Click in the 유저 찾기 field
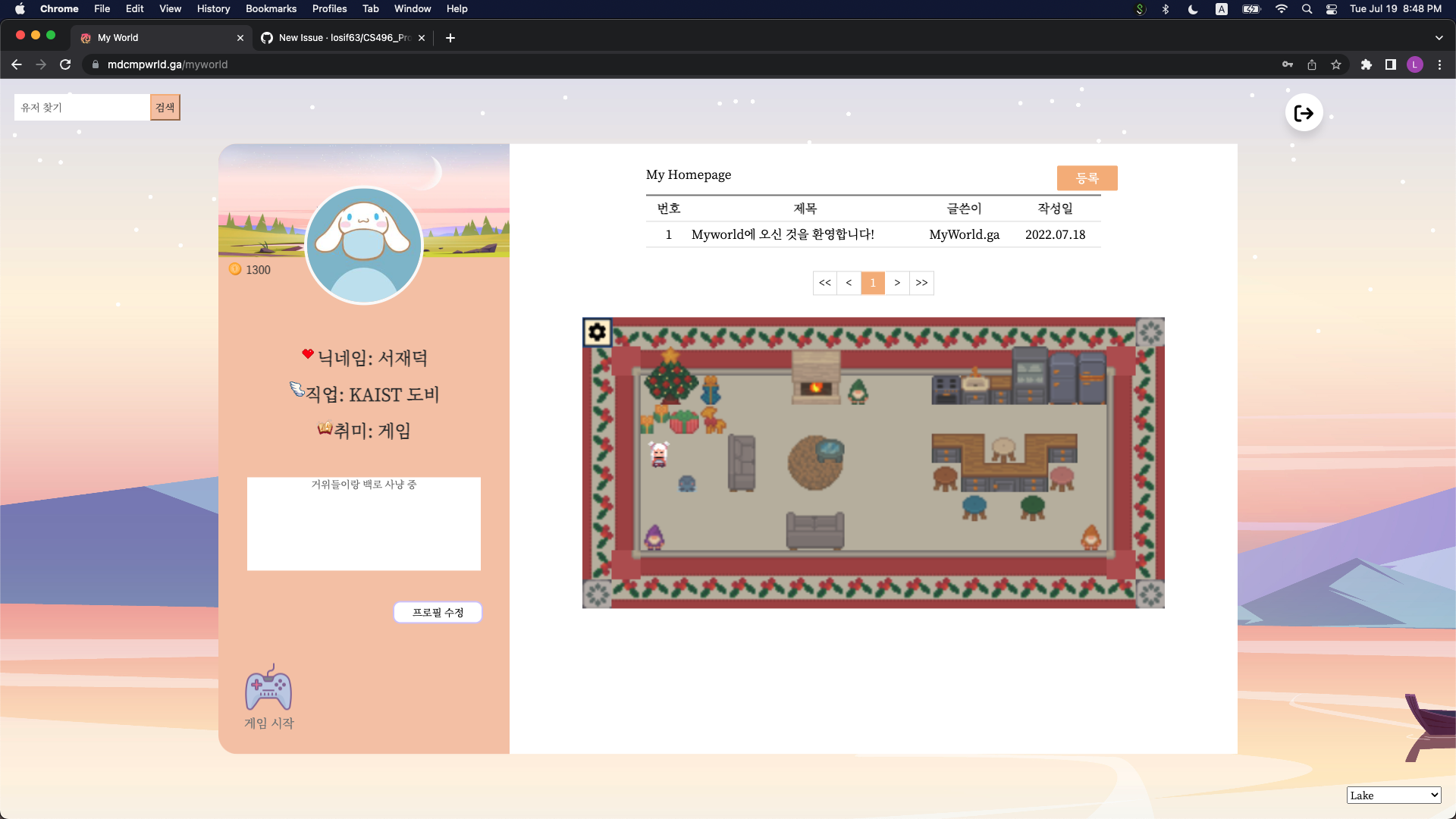 point(82,108)
